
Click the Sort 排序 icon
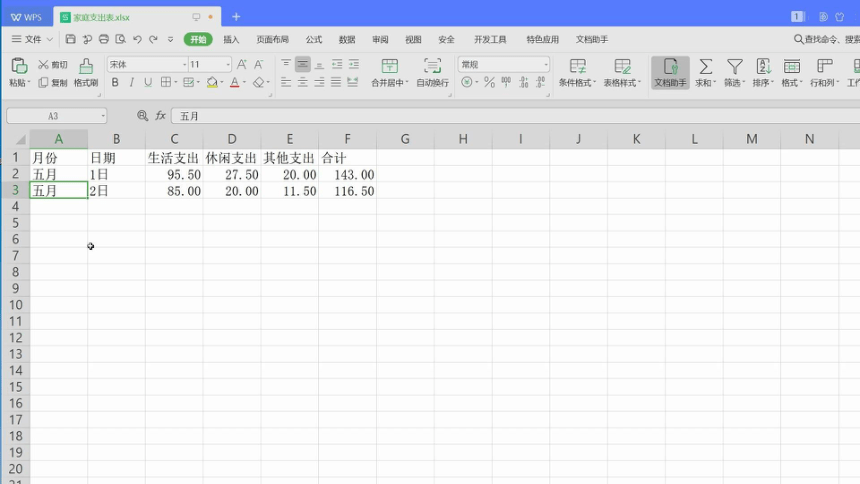point(763,66)
